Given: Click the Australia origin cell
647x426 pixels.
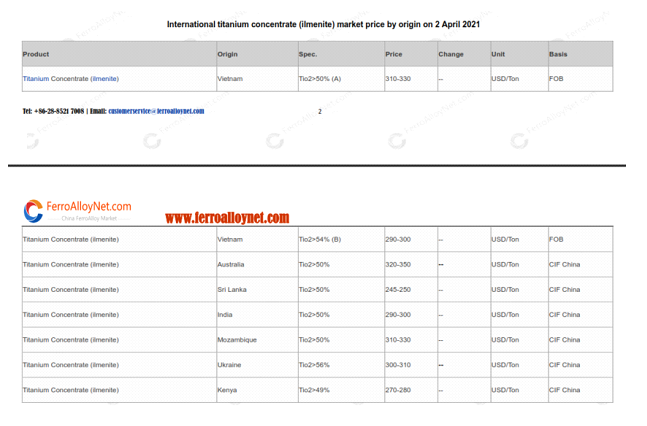Looking at the screenshot, I should (231, 265).
